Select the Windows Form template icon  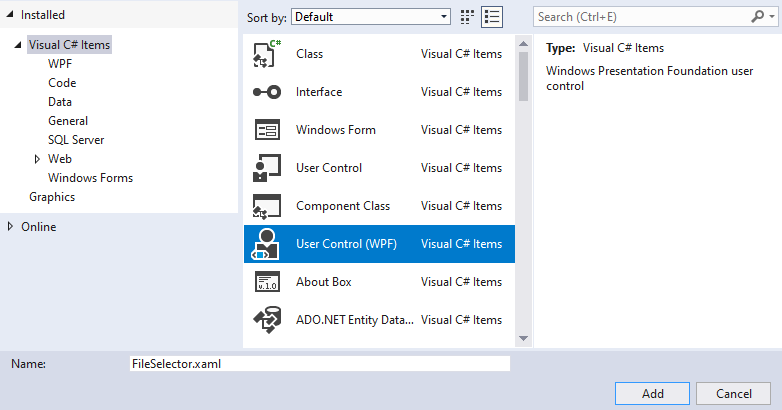click(x=267, y=130)
